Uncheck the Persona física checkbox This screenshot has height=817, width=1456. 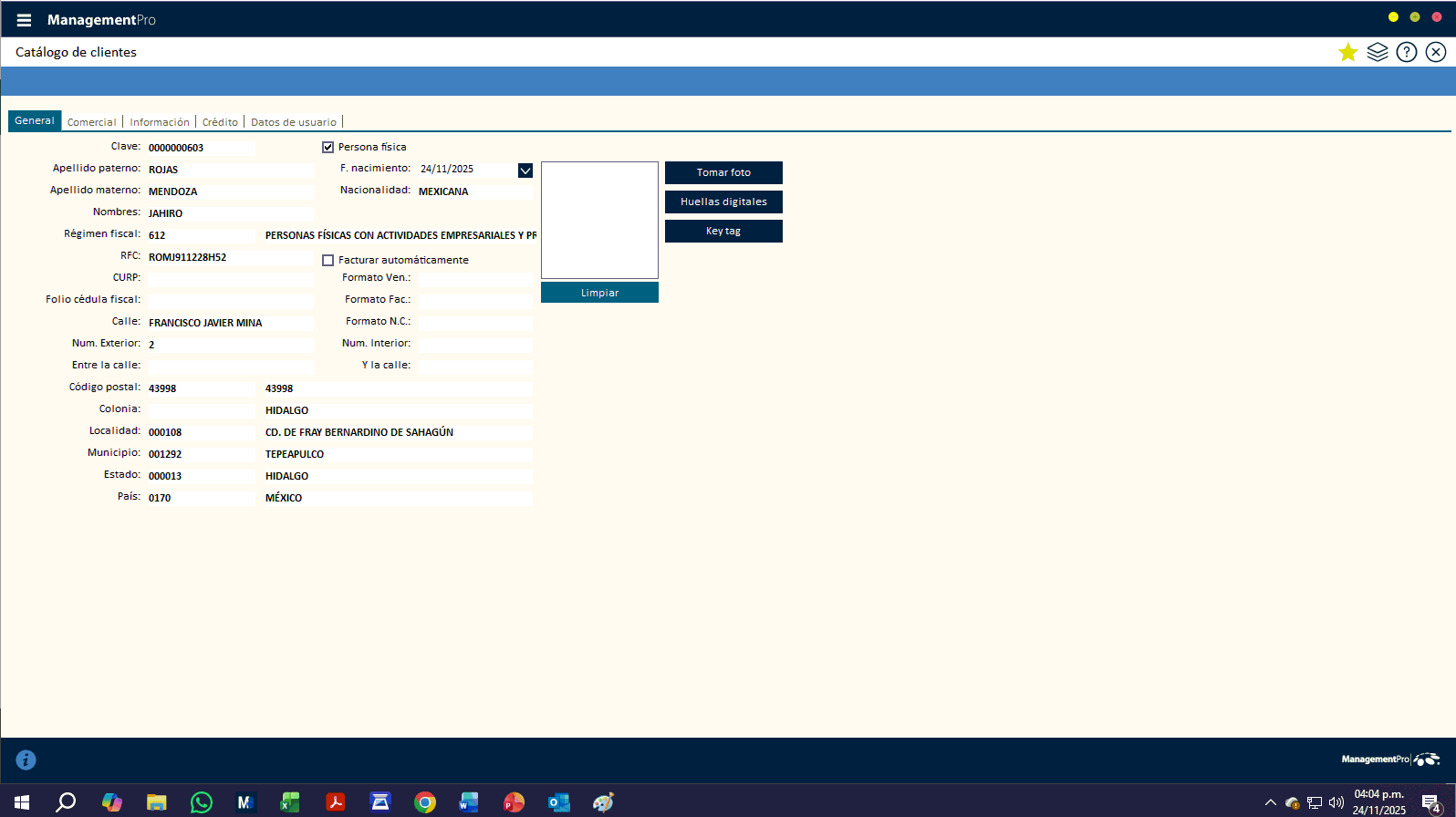coord(328,147)
